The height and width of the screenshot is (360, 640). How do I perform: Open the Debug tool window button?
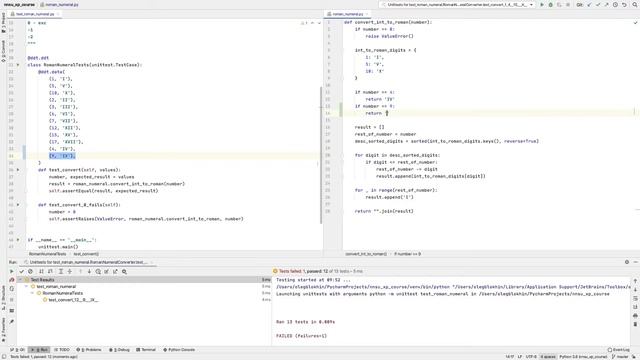(119, 350)
